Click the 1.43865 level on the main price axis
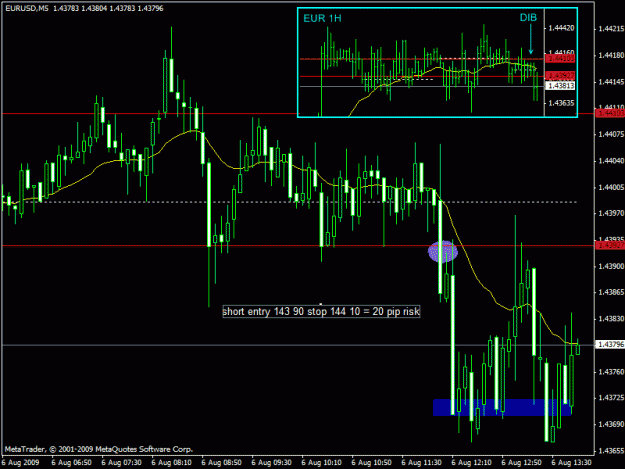The height and width of the screenshot is (469, 625). [x=611, y=292]
